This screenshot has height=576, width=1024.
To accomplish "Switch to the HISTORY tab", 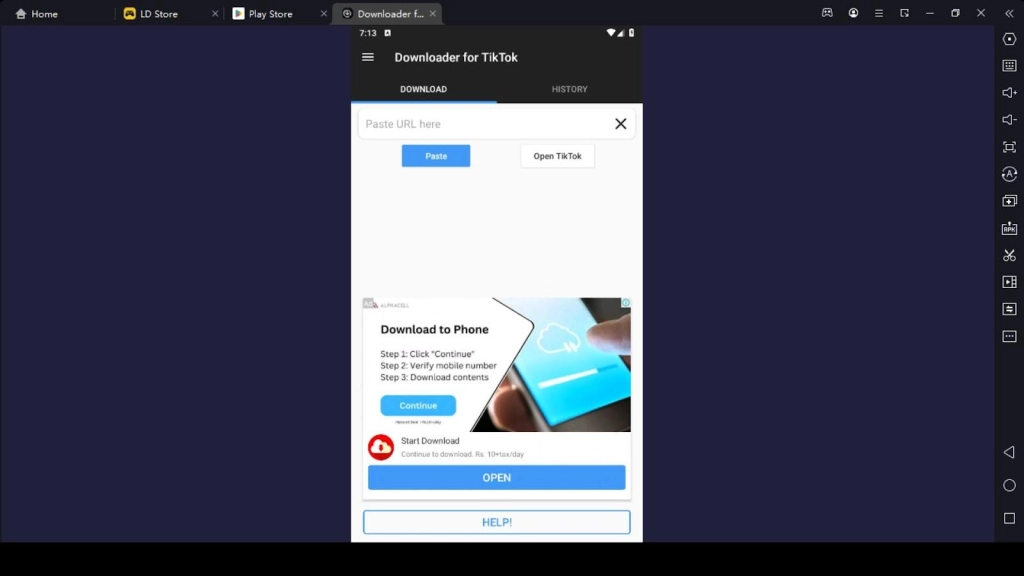I will [x=569, y=89].
